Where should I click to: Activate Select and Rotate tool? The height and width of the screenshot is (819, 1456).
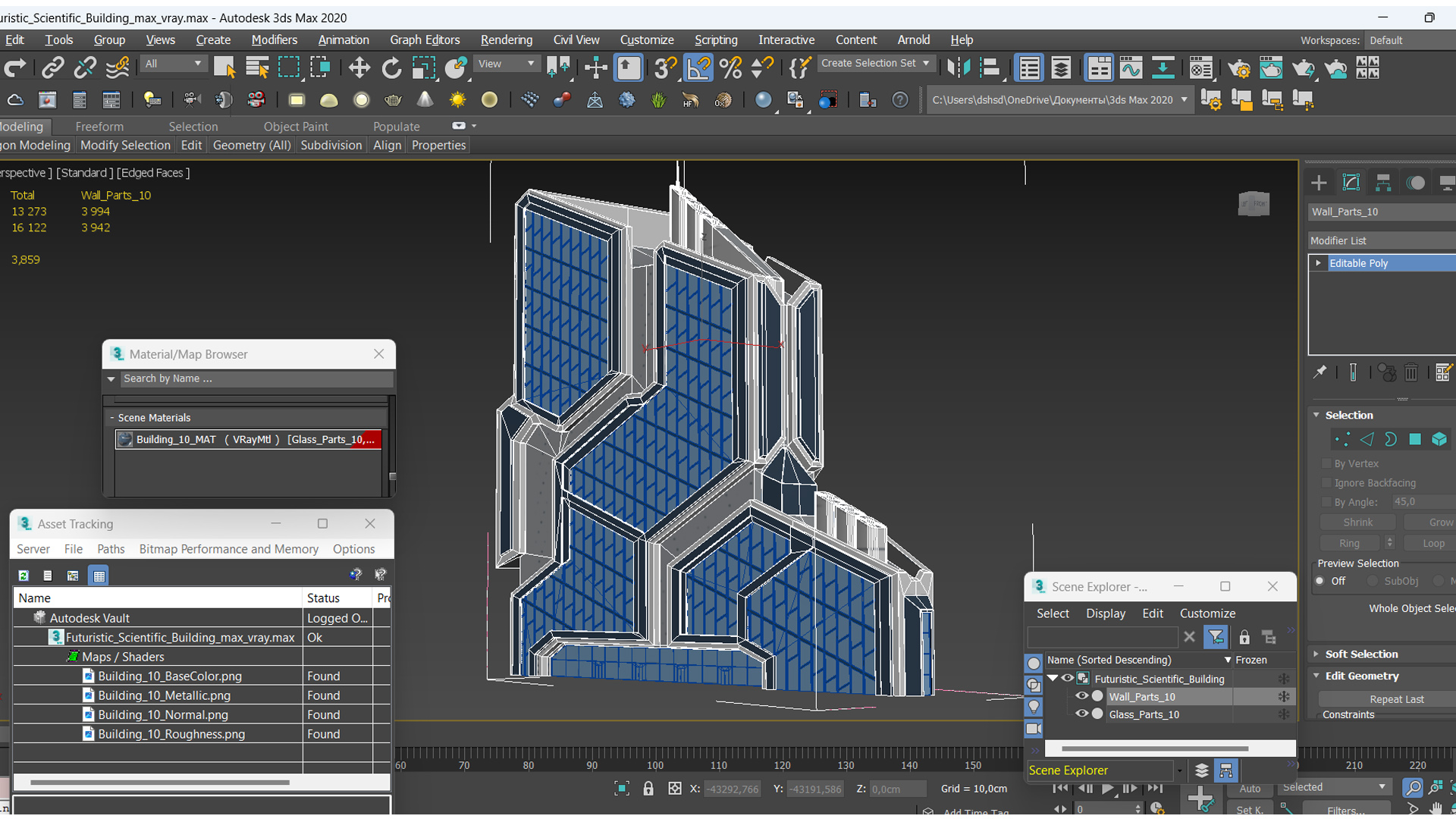pos(391,68)
